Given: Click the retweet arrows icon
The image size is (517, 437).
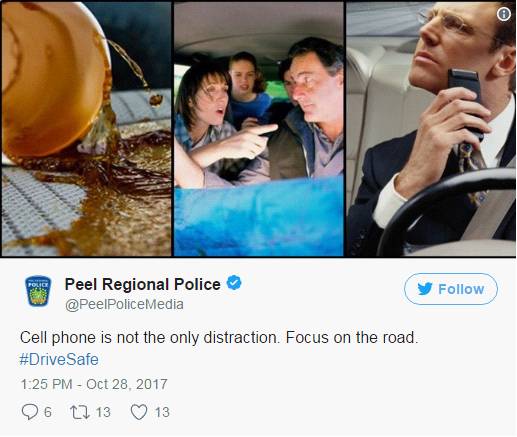Looking at the screenshot, I should (80, 412).
